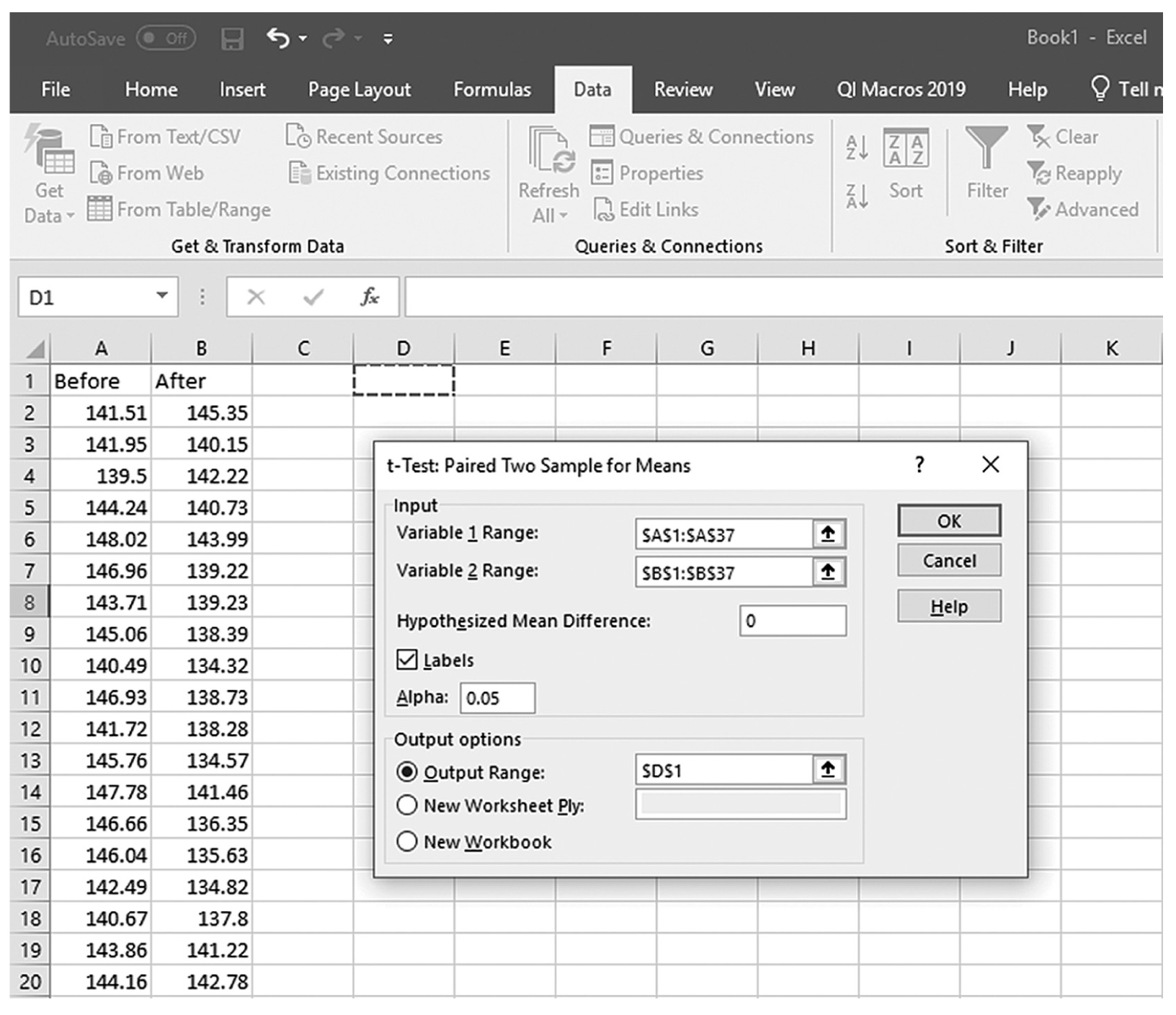This screenshot has width=1176, height=1015.
Task: Open the Review tab
Action: click(683, 89)
